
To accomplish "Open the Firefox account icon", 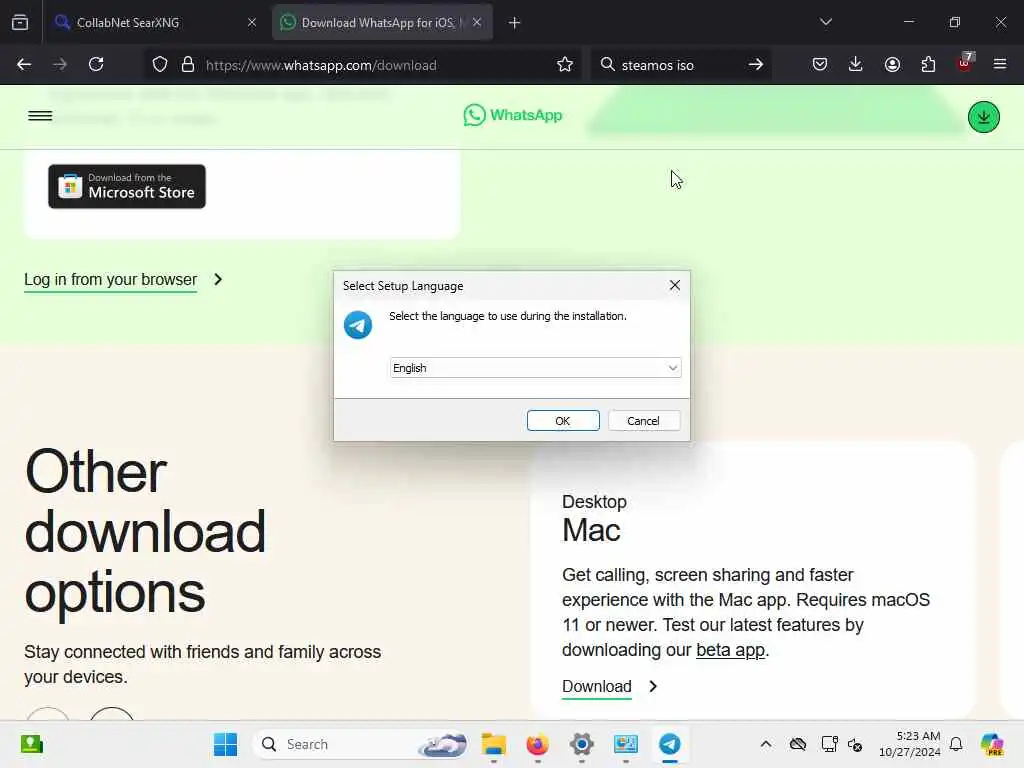I will 892,65.
